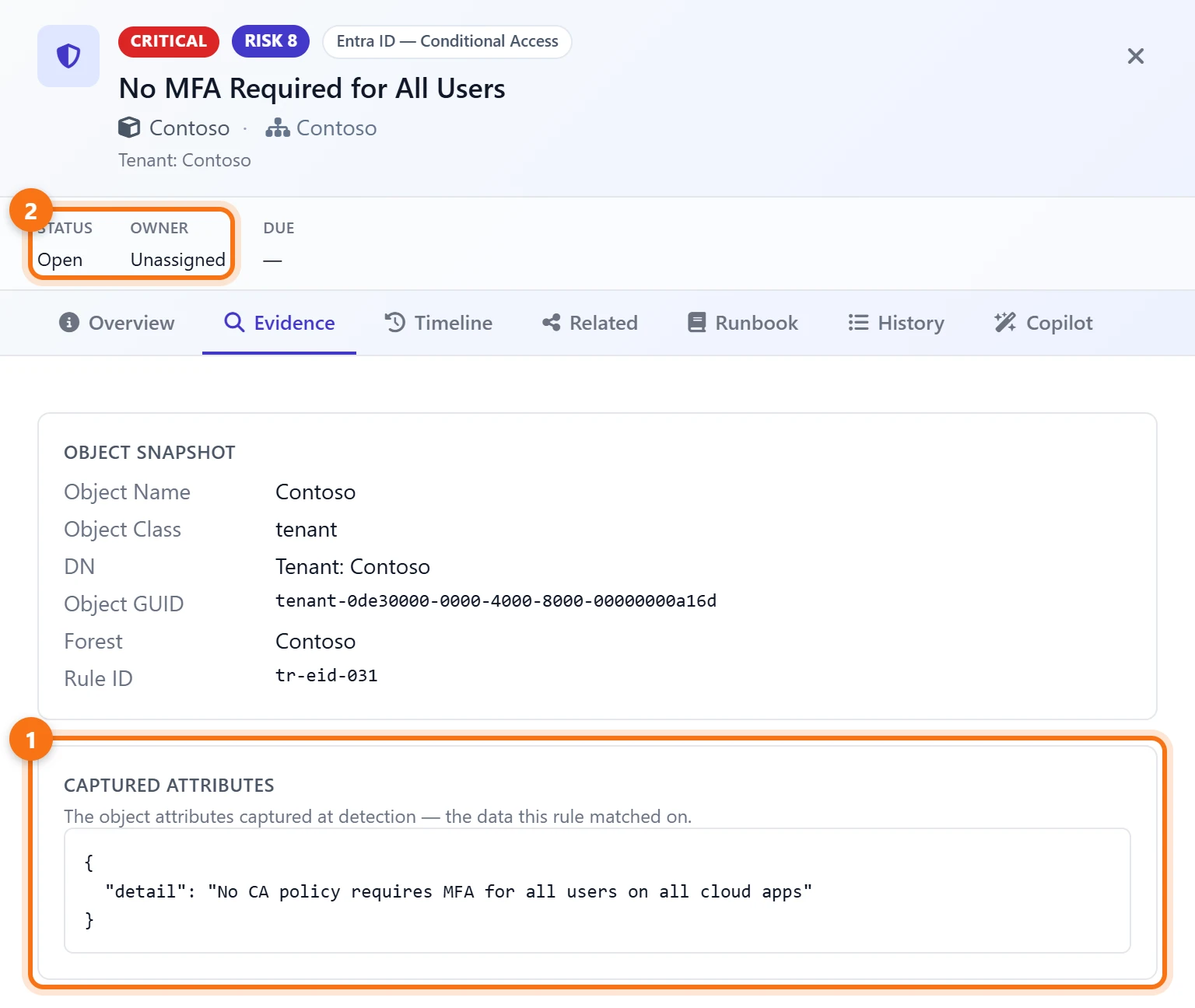Click the CAPTURED ATTRIBUTES heading
Viewport: 1195px width, 1008px height.
[169, 786]
